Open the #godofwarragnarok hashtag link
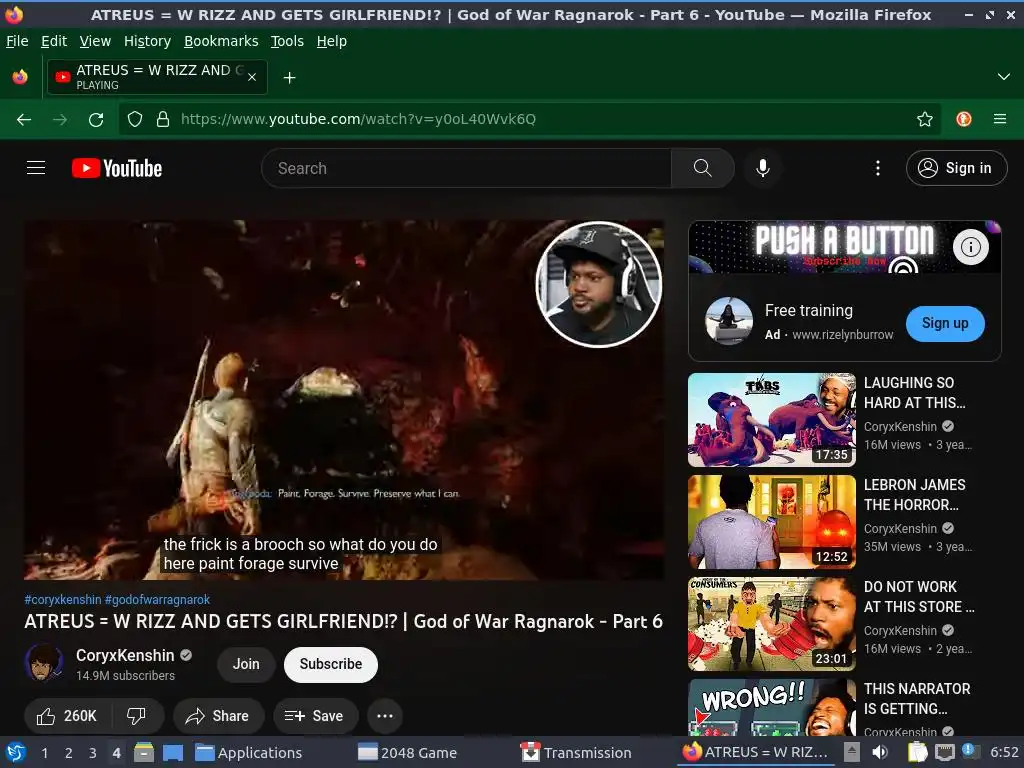Image resolution: width=1024 pixels, height=768 pixels. tap(157, 599)
